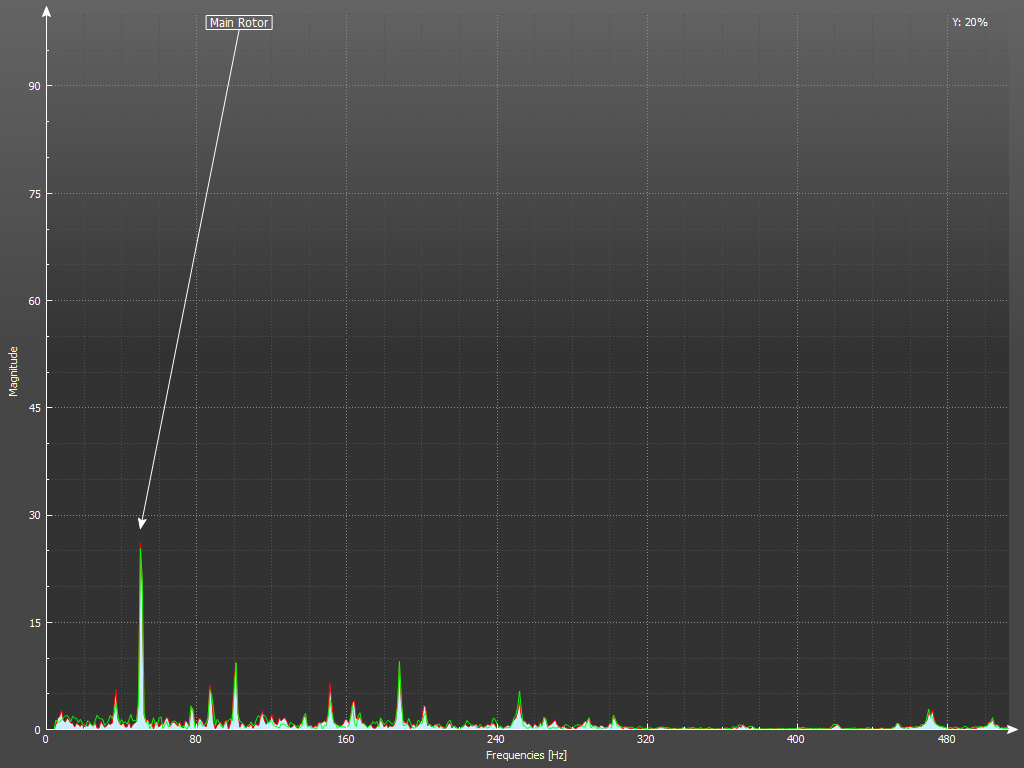Select the Frequencies [Hz] axis title
The width and height of the screenshot is (1024, 768).
pos(526,755)
